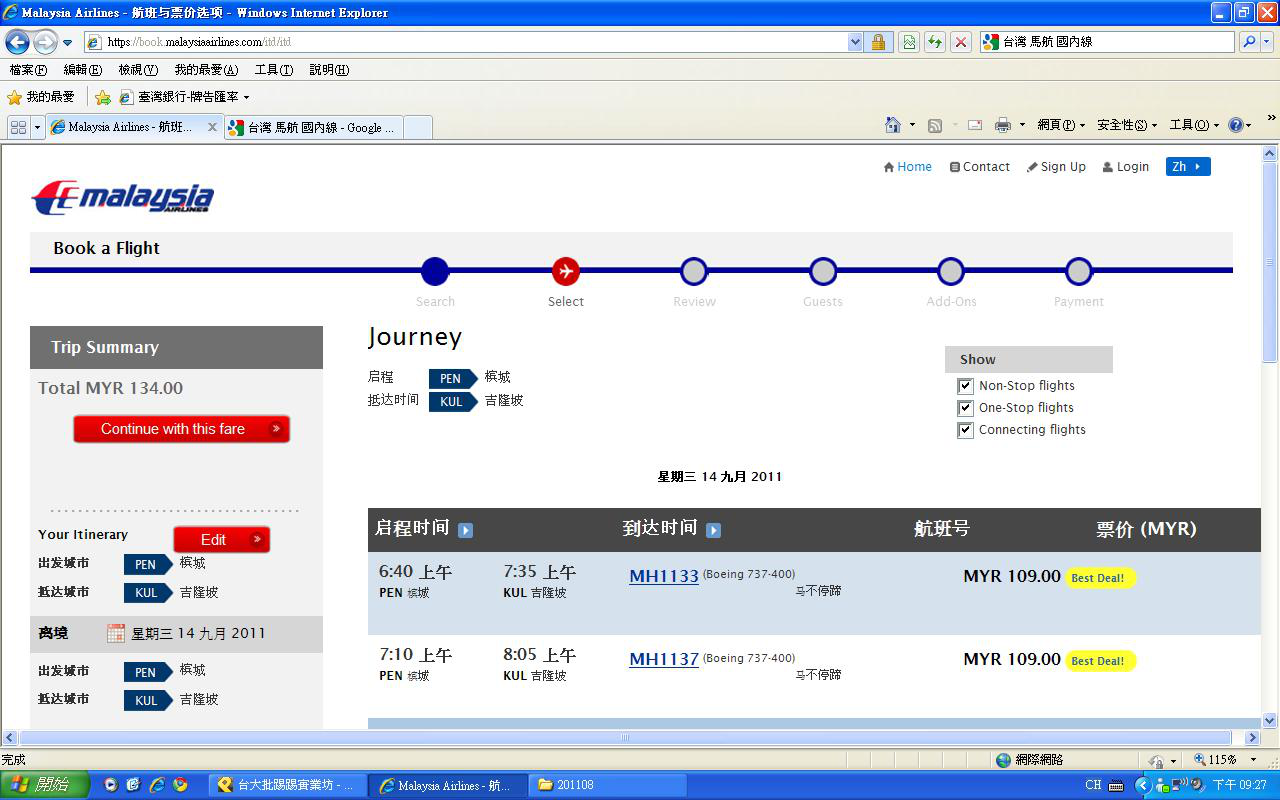Click the search magnifier button

(1249, 42)
